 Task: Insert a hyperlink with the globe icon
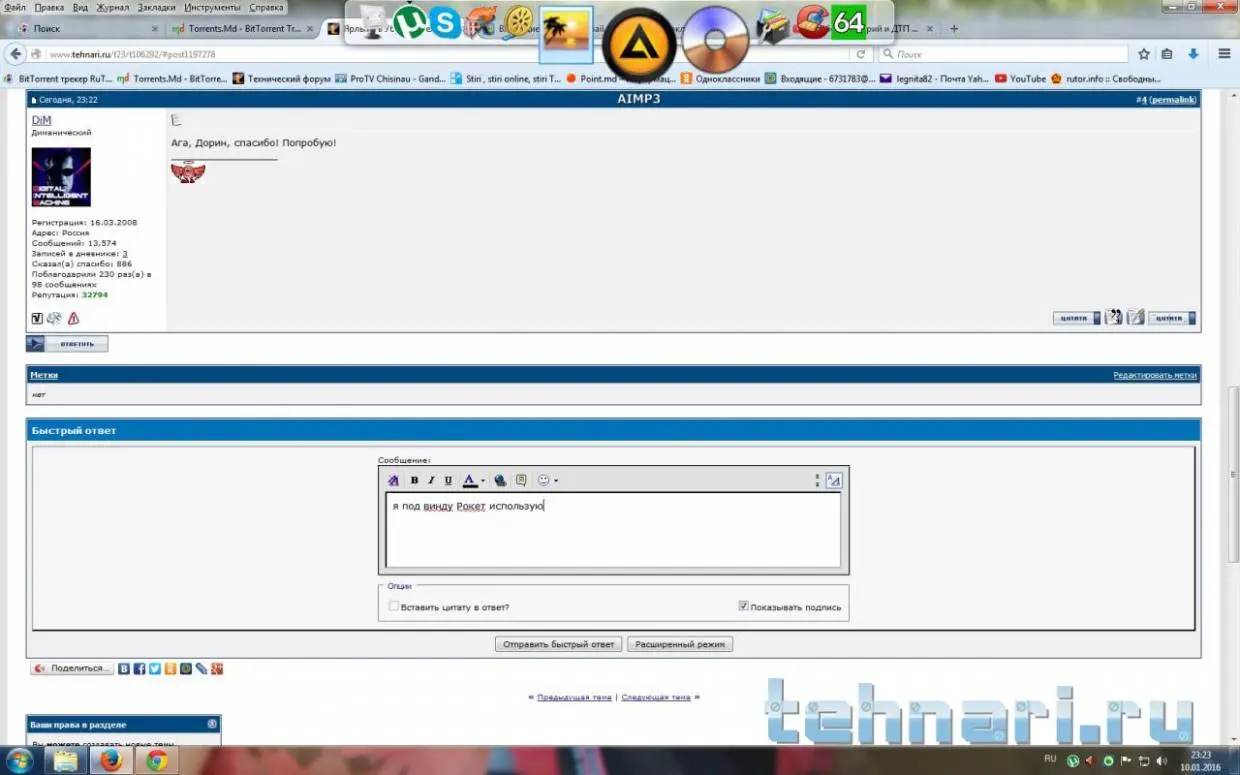(x=500, y=481)
